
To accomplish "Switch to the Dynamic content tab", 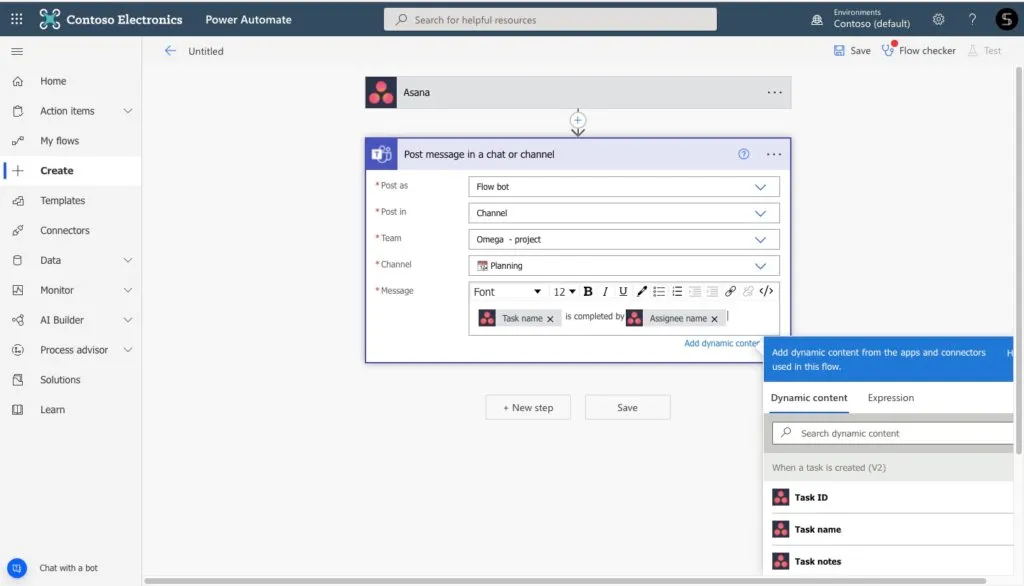I will point(808,398).
